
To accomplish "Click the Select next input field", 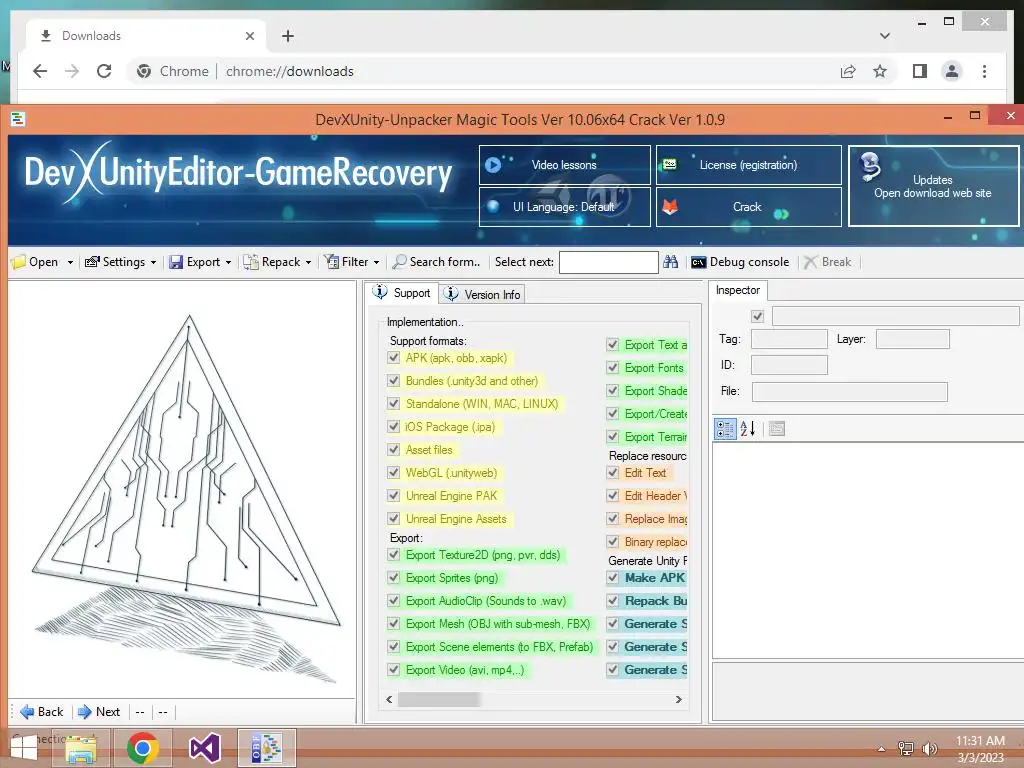I will [609, 262].
